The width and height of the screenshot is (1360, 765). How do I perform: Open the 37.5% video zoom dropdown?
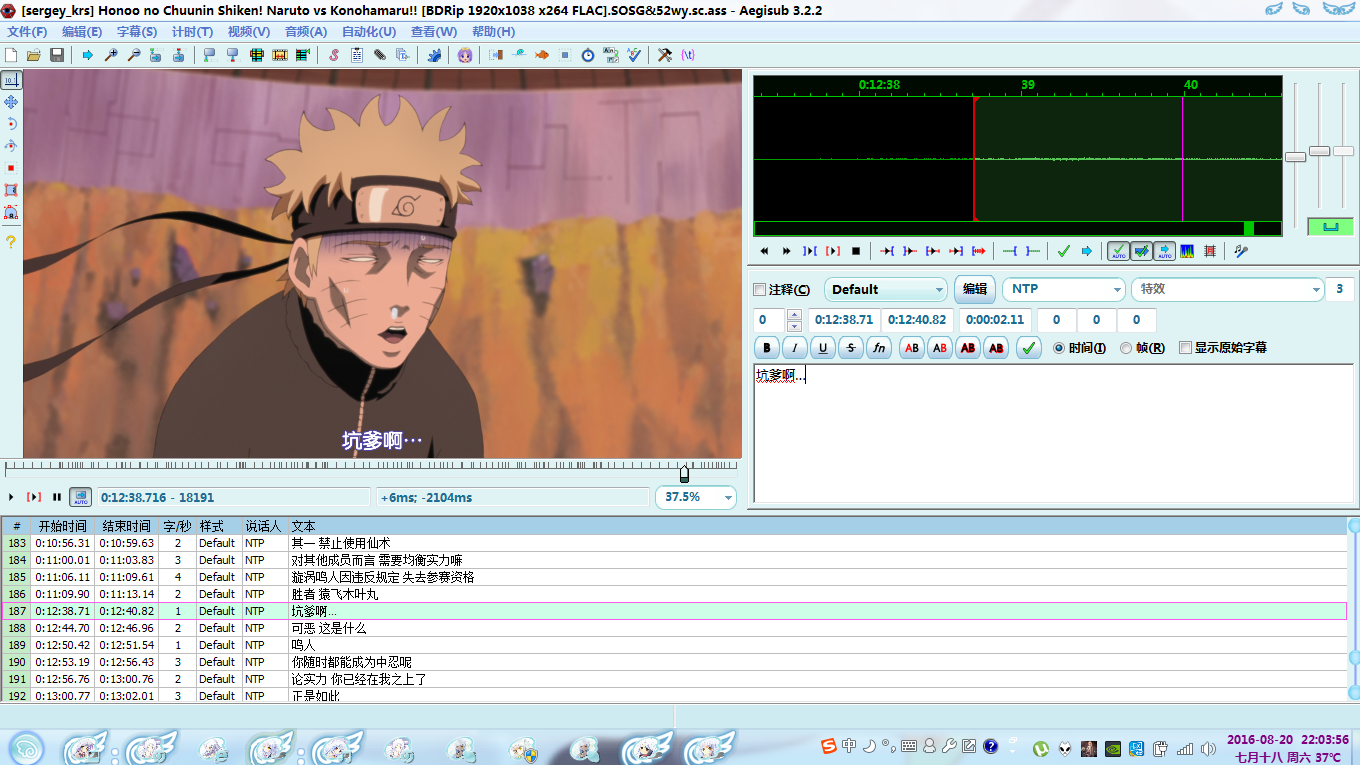[695, 497]
